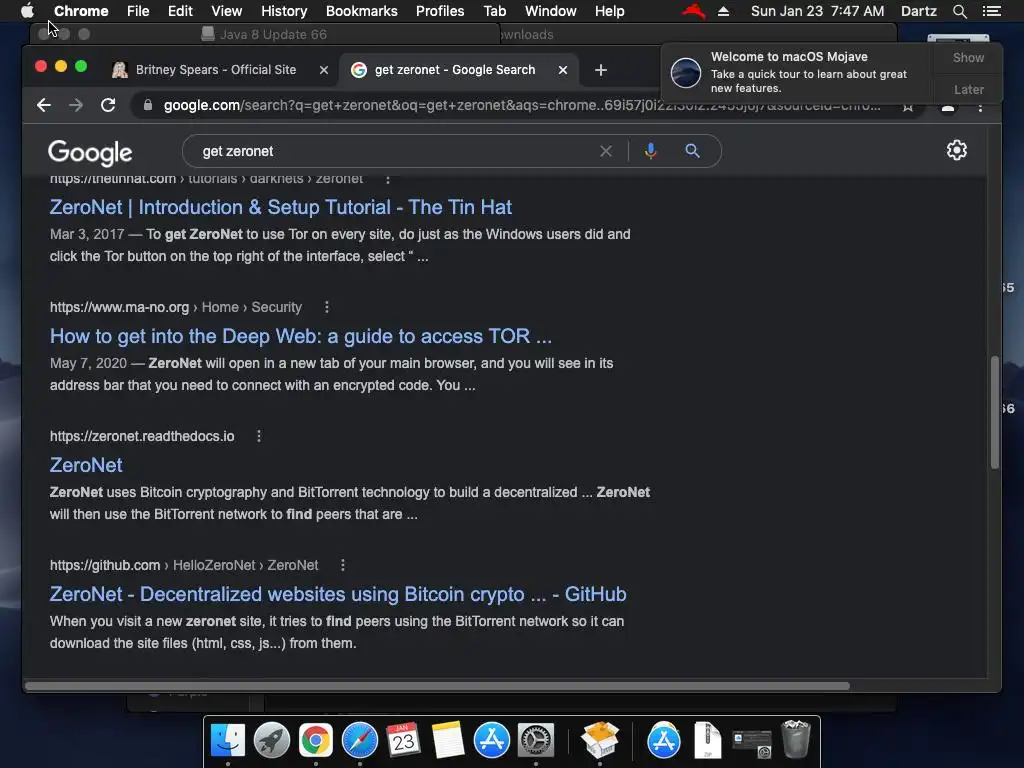Open ZeroNet Introduction & Setup Tutorial link
This screenshot has width=1024, height=768.
click(x=281, y=208)
